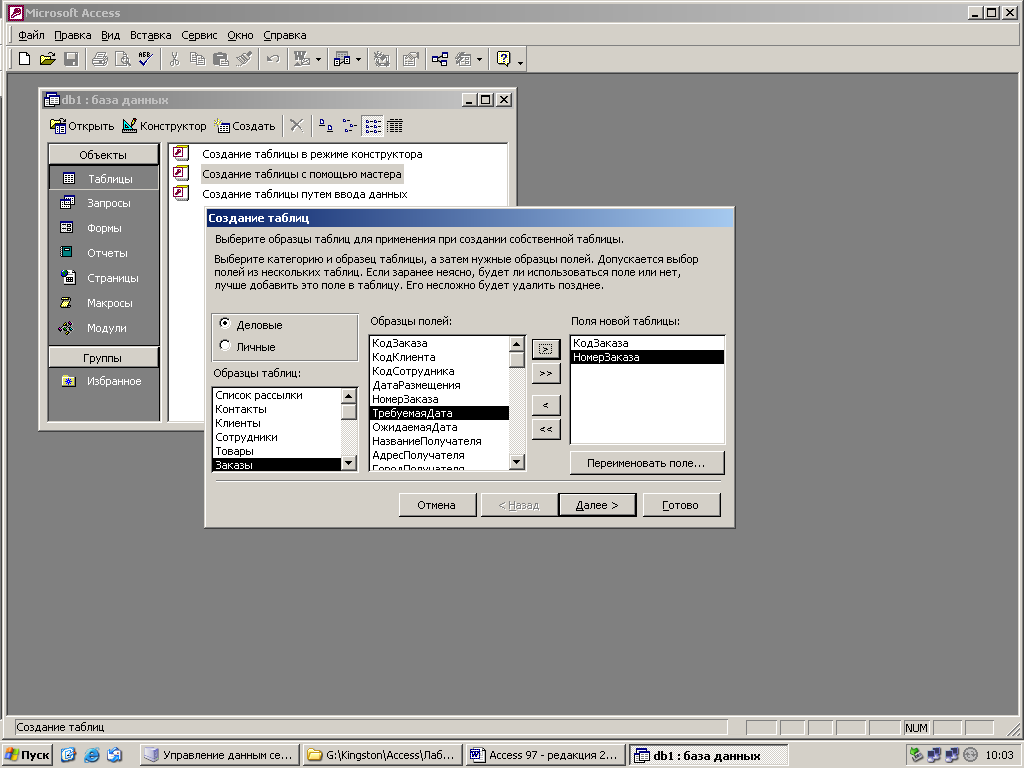This screenshot has width=1024, height=768.
Task: Add all fields with double arrow button
Action: (x=546, y=374)
